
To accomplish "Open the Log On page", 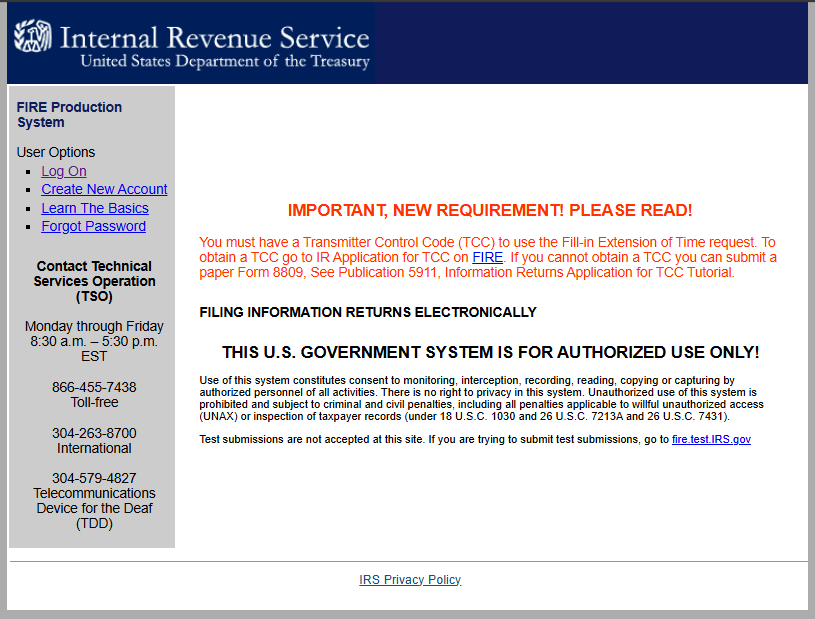I will (63, 171).
